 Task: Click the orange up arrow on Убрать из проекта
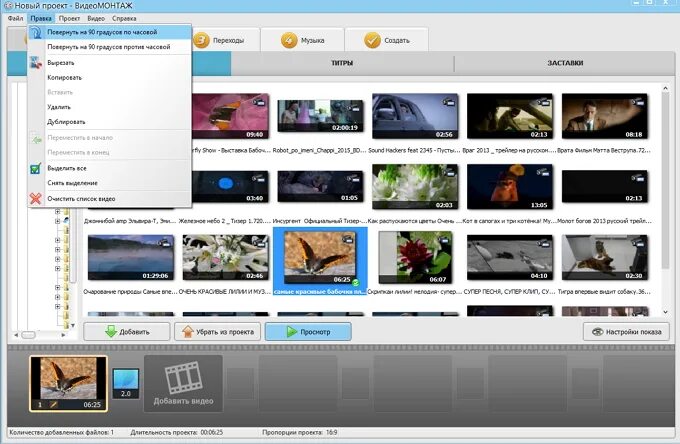pos(188,332)
